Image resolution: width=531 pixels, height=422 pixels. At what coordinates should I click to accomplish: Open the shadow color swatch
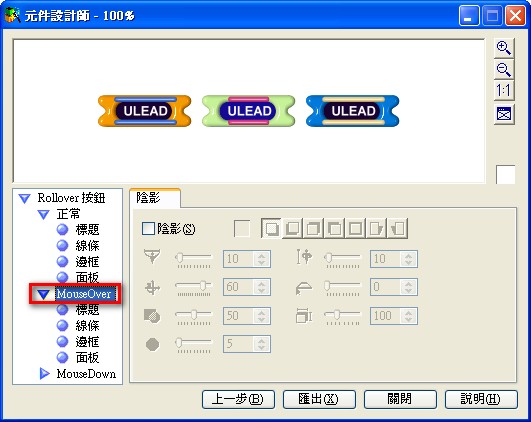pyautogui.click(x=242, y=229)
